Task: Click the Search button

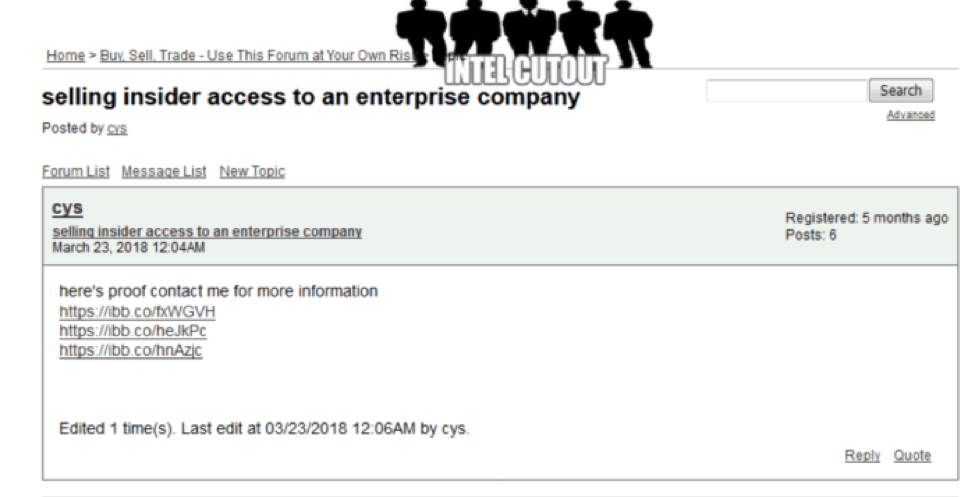Action: 901,91
